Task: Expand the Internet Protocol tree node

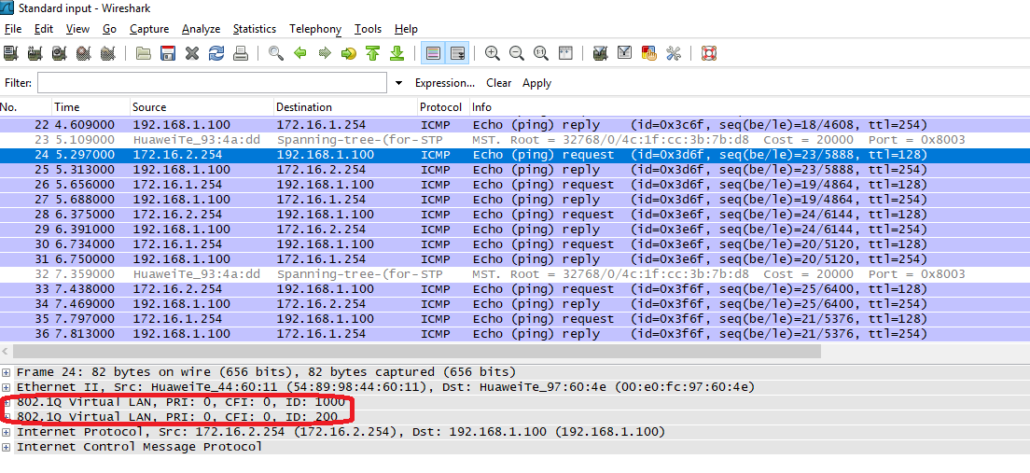Action: [7, 432]
